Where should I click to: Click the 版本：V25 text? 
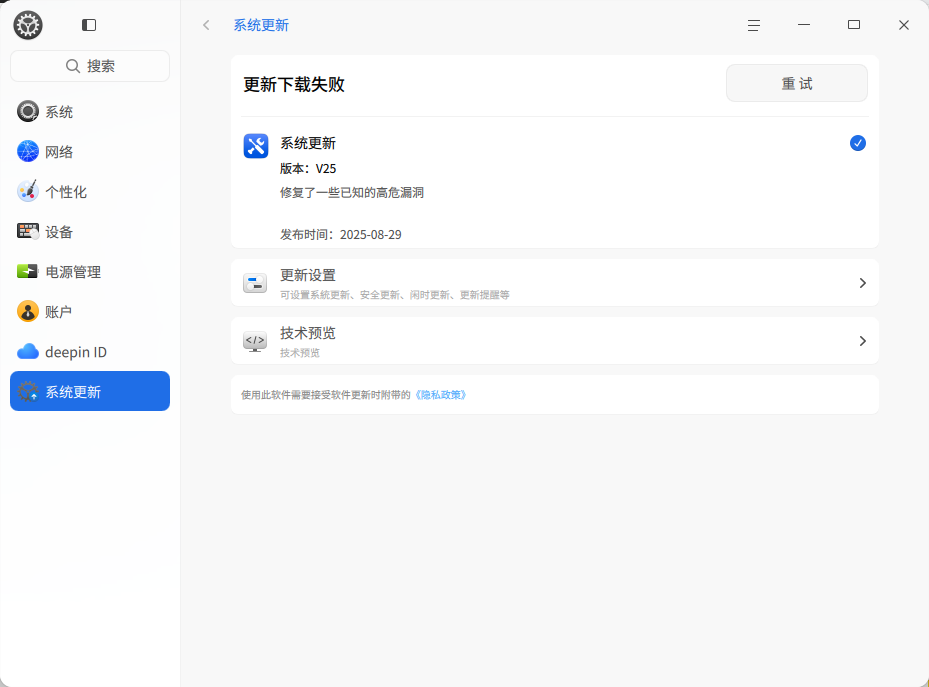coord(308,169)
